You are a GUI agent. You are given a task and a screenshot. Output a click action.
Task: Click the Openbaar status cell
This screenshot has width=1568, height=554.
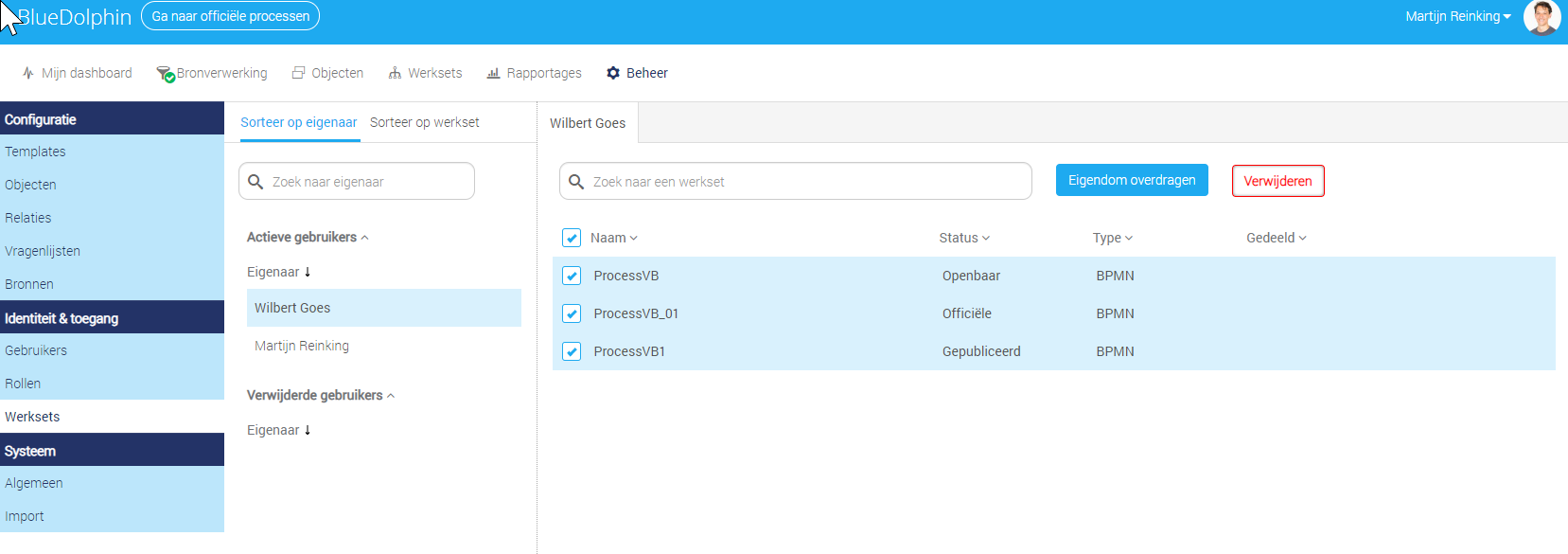click(971, 276)
